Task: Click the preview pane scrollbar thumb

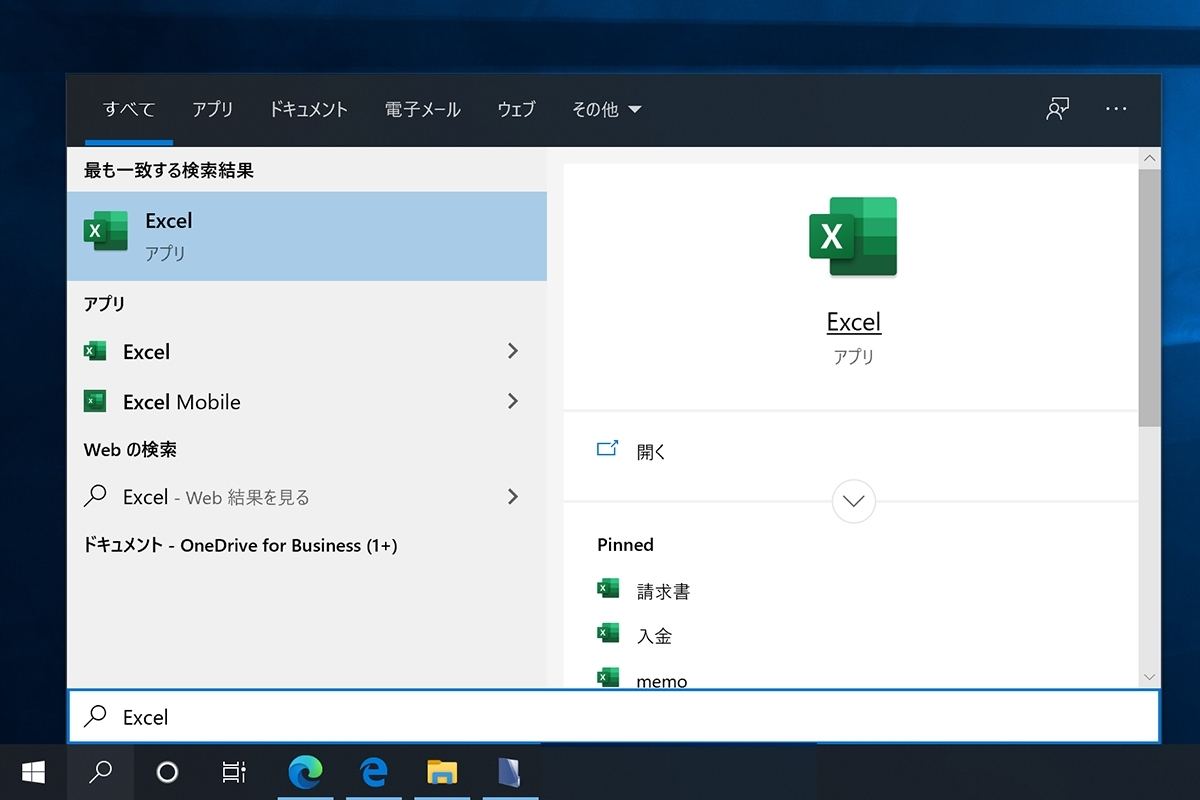Action: [x=1149, y=296]
